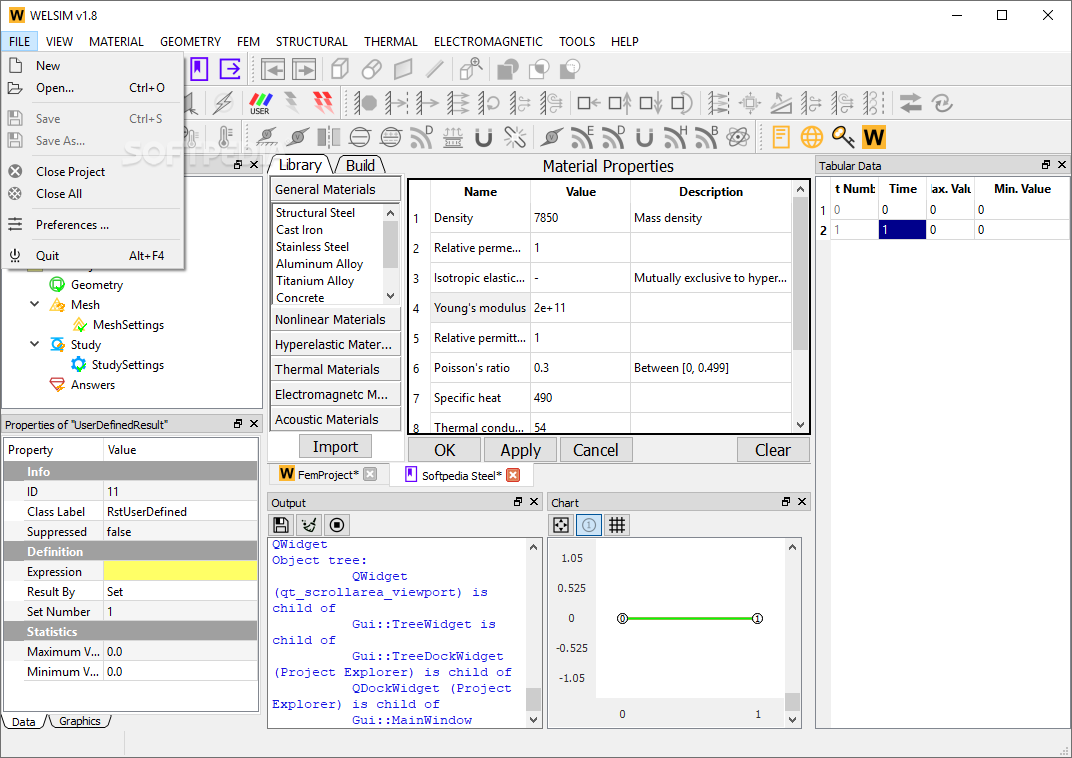Select Titanium Alloy in materials list

pyautogui.click(x=314, y=281)
